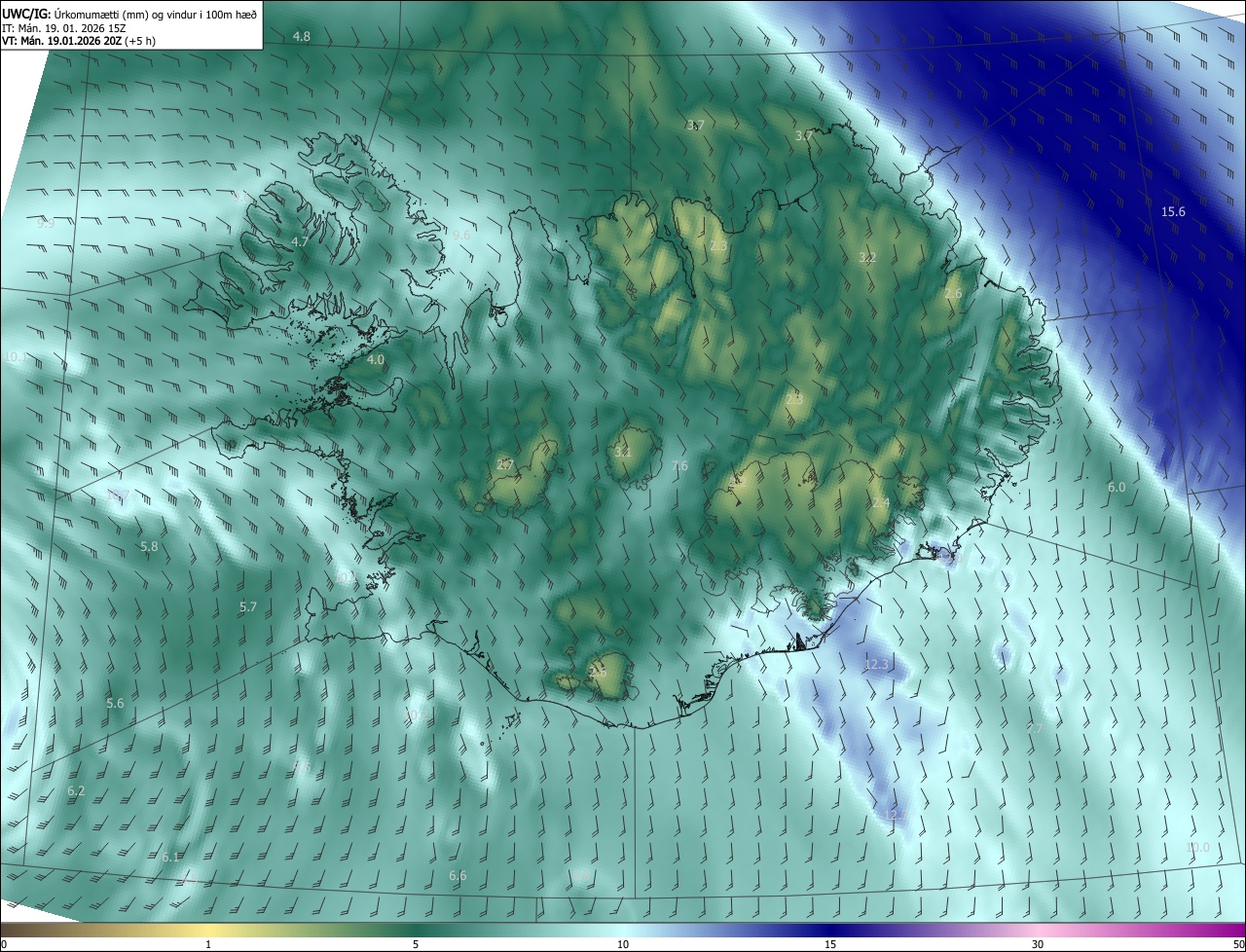Click the legend tick label 10

(623, 945)
